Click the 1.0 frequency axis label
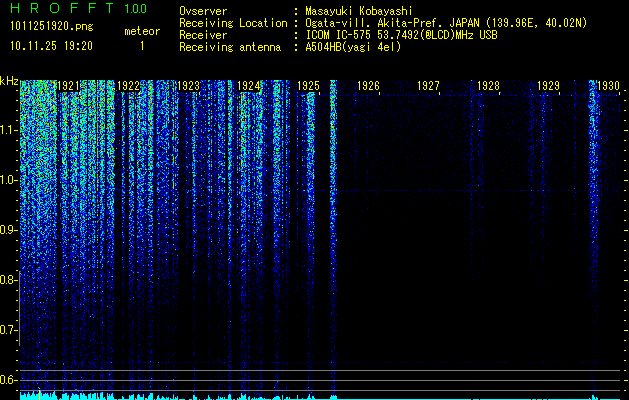Viewport: 629px width, 400px height. 8,180
